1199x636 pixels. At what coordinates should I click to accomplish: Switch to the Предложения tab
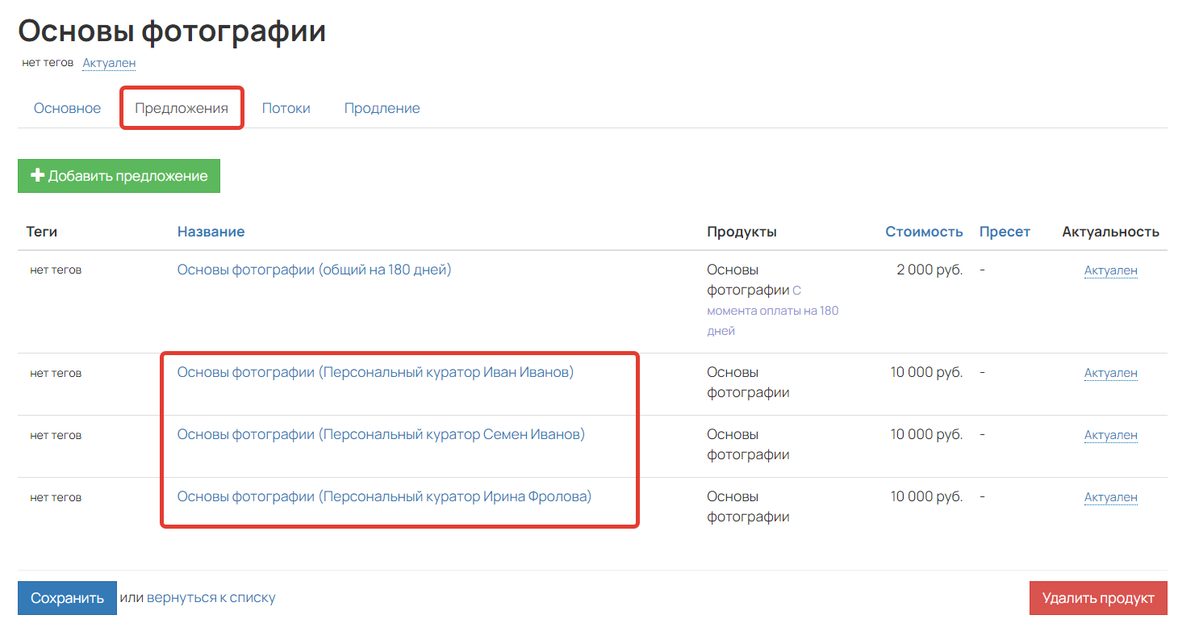(181, 108)
